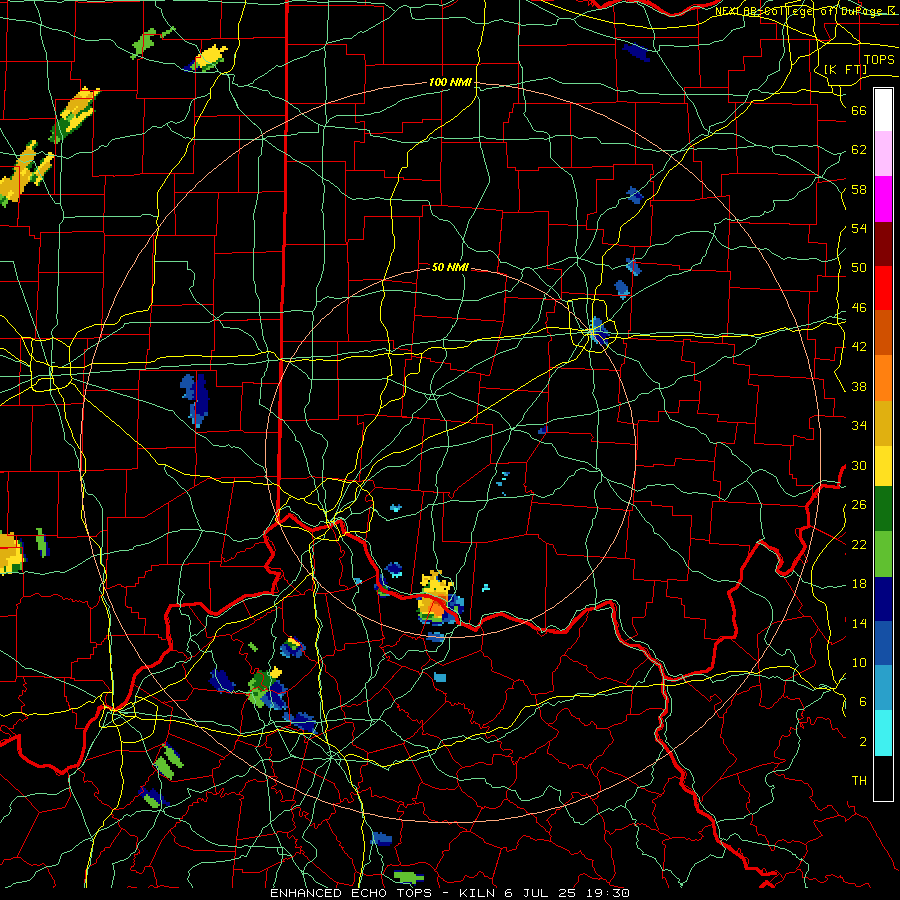This screenshot has width=900, height=900.
Task: Click the "50" scale value on legend
Action: coord(859,268)
